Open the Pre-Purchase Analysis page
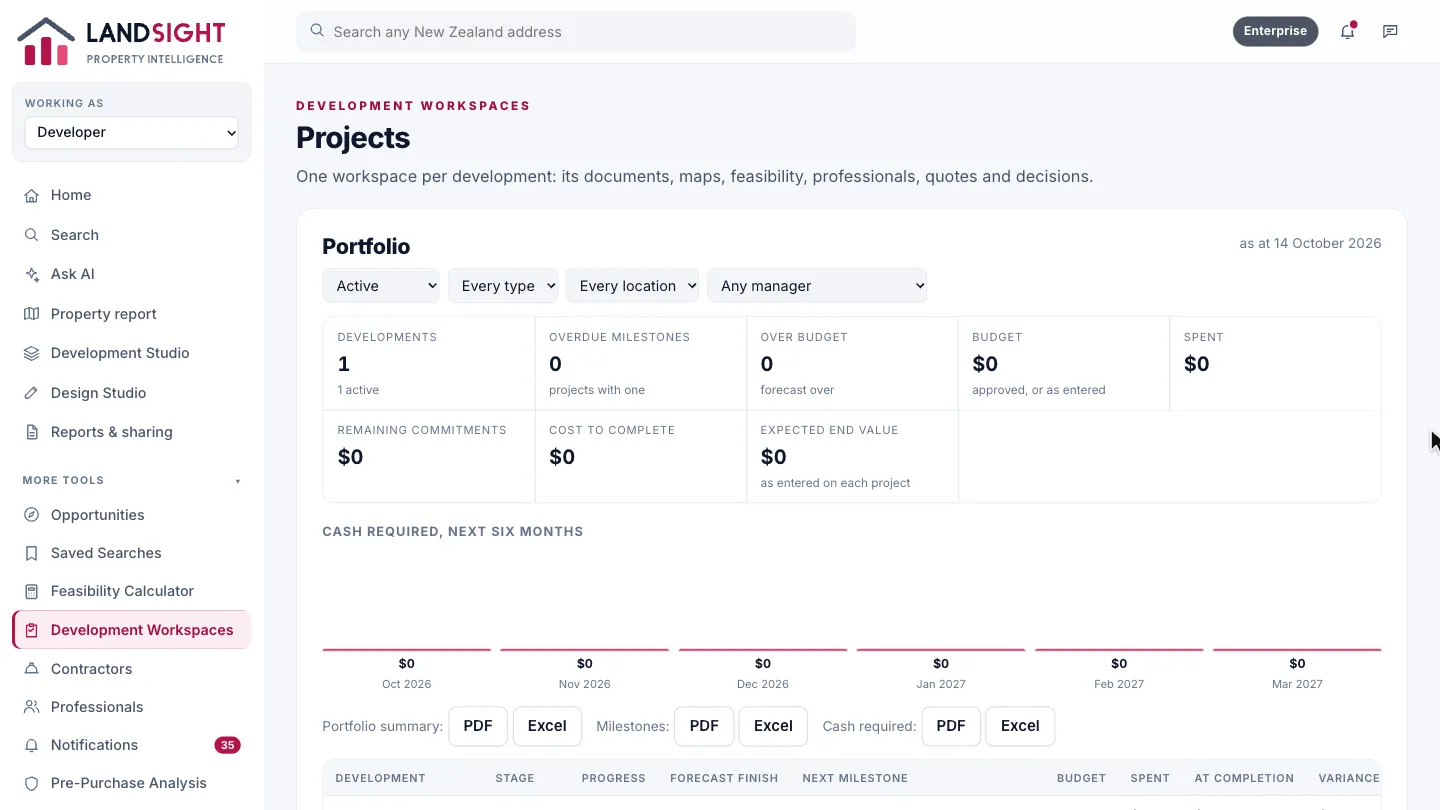This screenshot has width=1440, height=810. click(x=132, y=783)
